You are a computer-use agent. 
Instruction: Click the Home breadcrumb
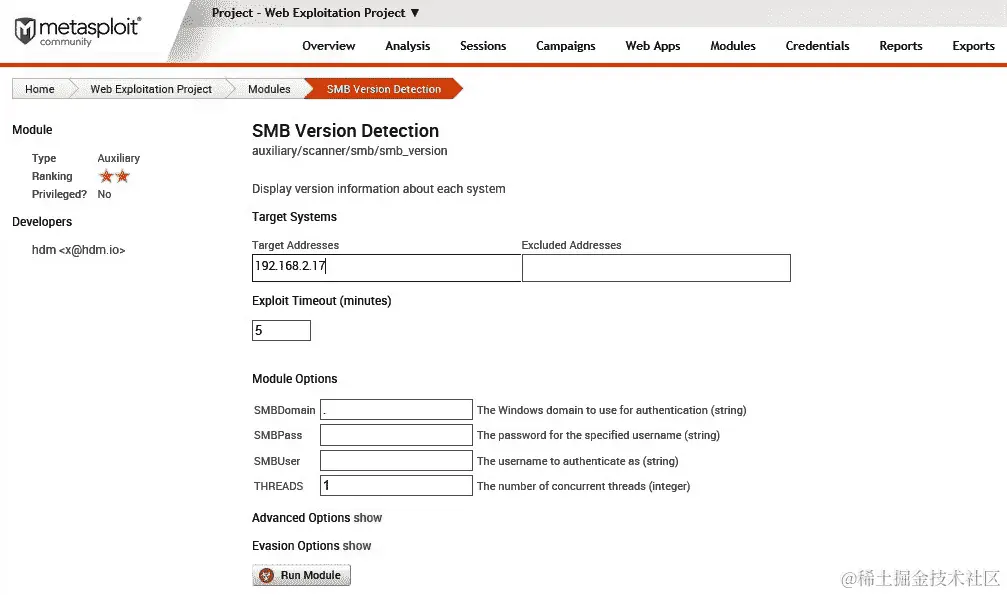point(40,89)
